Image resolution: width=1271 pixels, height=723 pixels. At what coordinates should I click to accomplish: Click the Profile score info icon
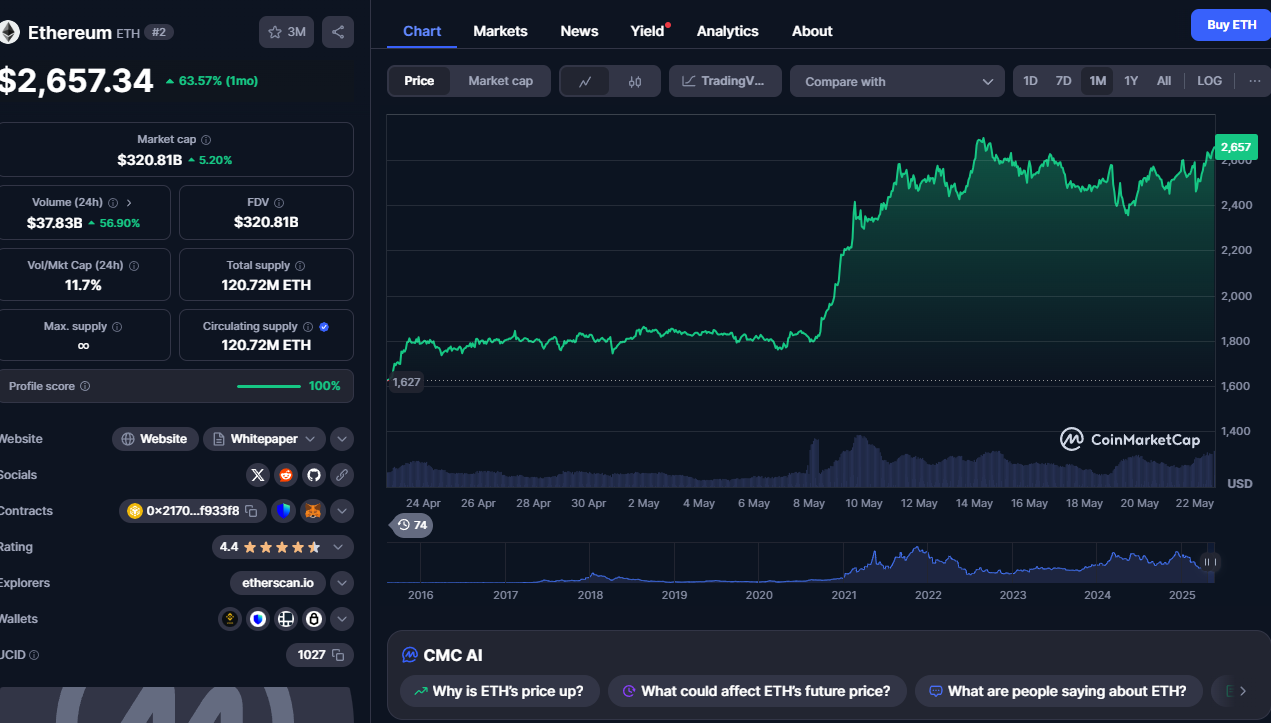click(85, 386)
